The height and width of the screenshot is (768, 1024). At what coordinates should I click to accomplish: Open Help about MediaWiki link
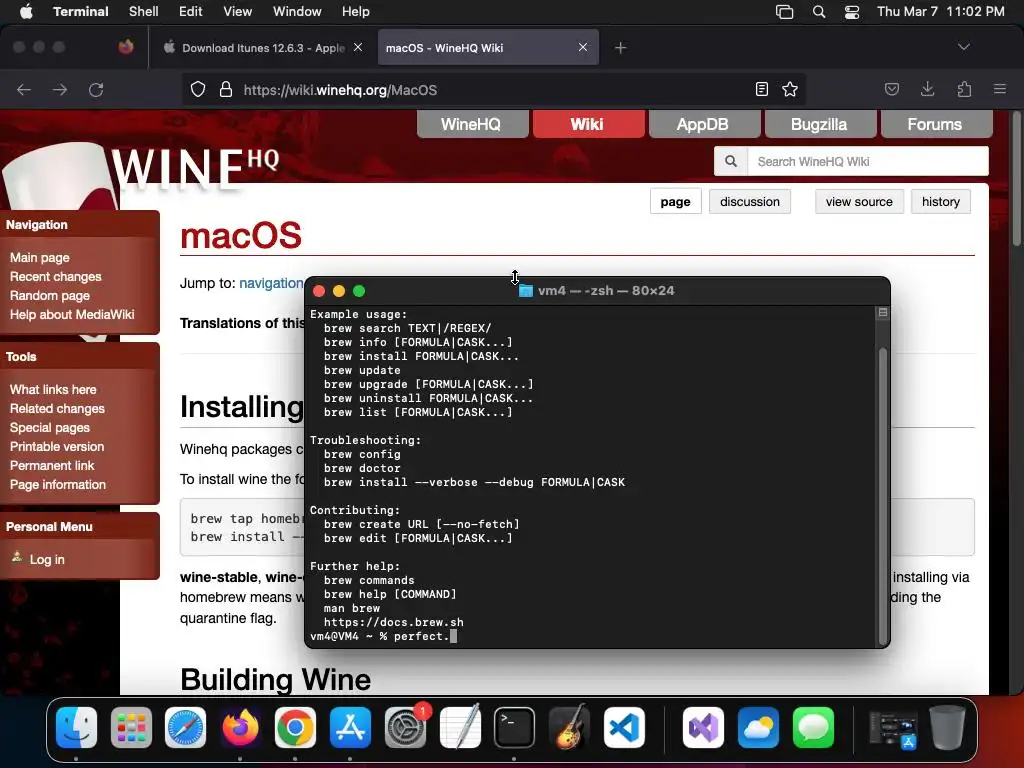tap(72, 314)
